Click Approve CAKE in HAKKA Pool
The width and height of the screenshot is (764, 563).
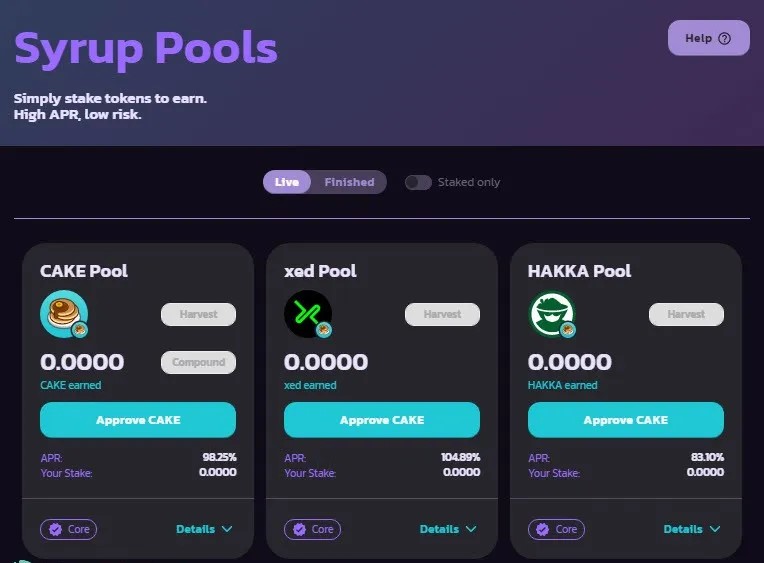pos(626,420)
